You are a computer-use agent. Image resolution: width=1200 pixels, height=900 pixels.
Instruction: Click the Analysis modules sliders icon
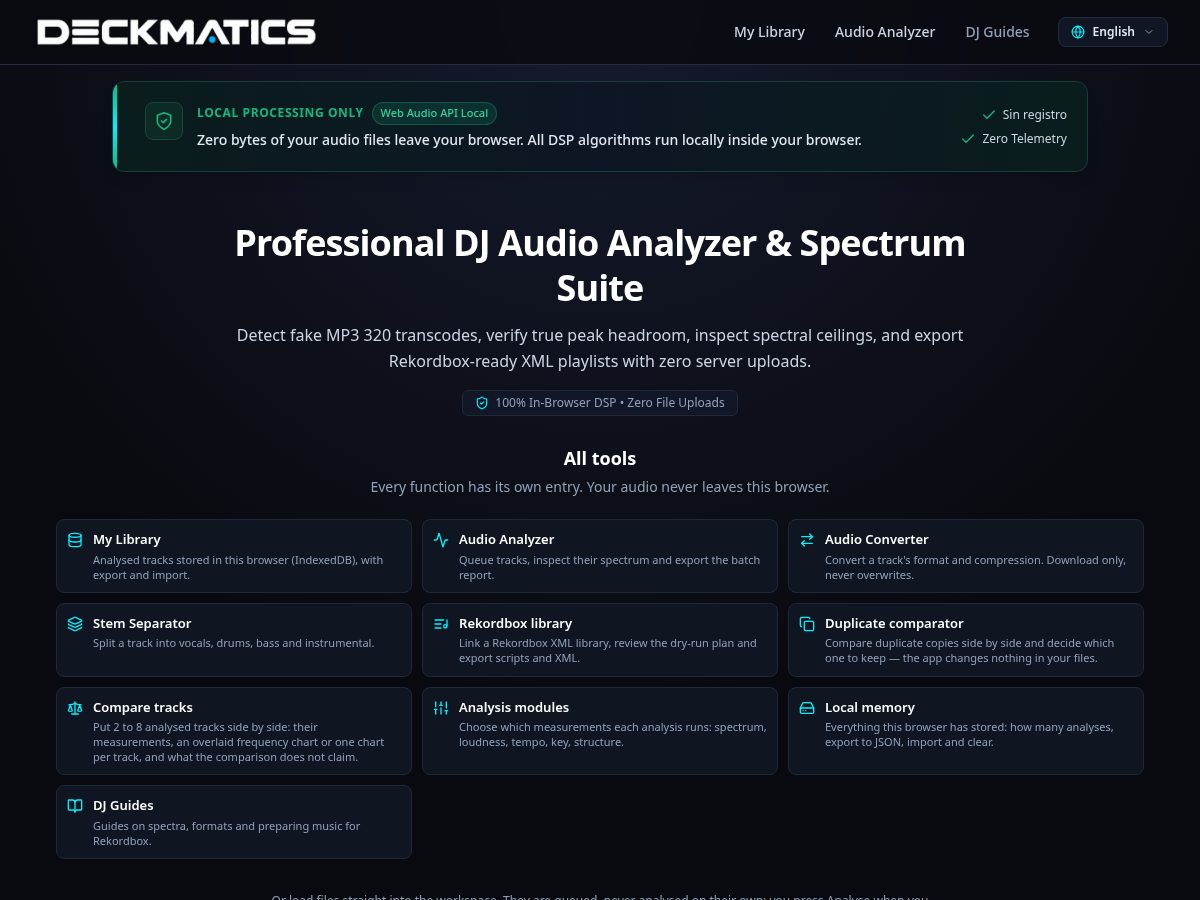[441, 708]
